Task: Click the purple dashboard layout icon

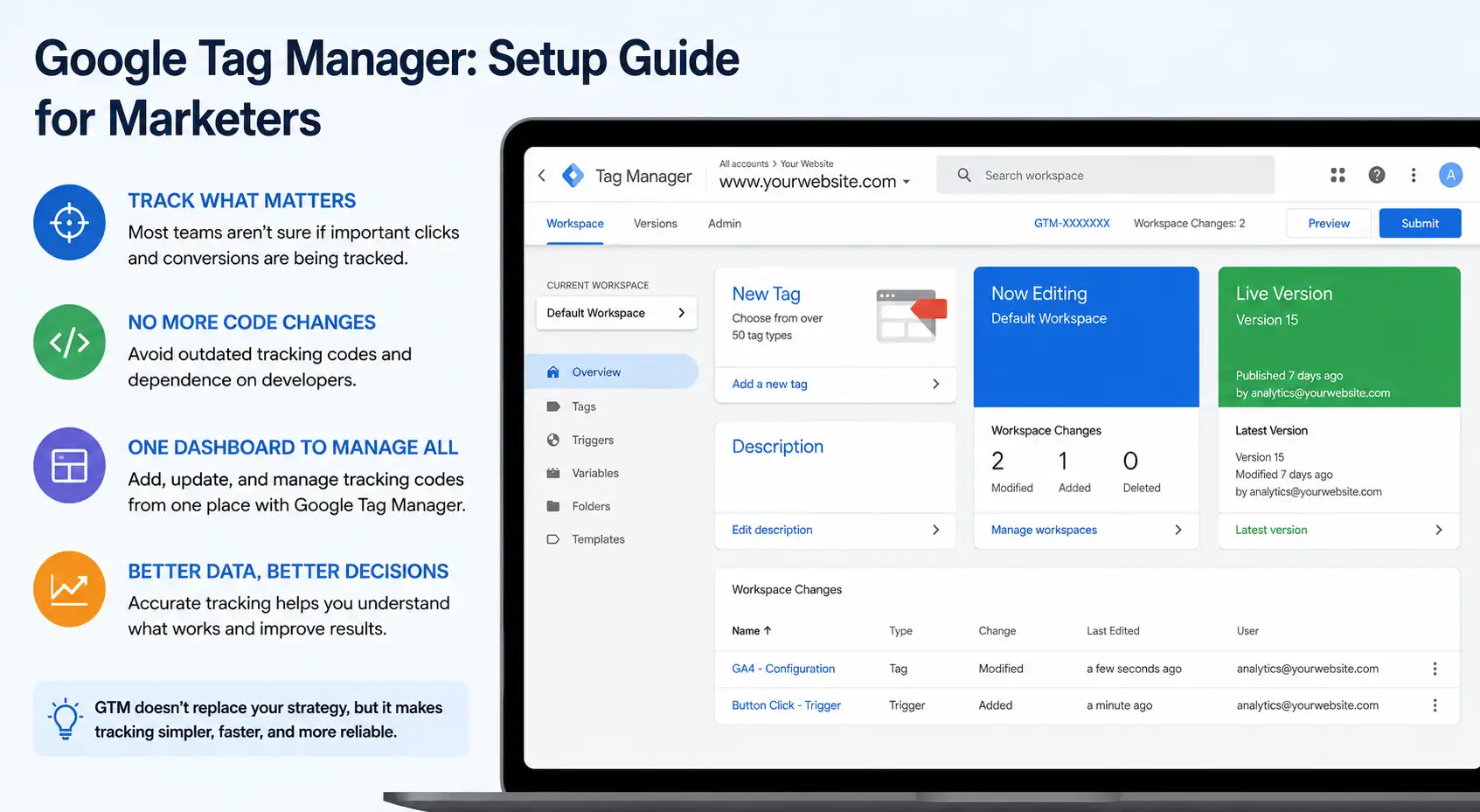Action: pos(69,465)
